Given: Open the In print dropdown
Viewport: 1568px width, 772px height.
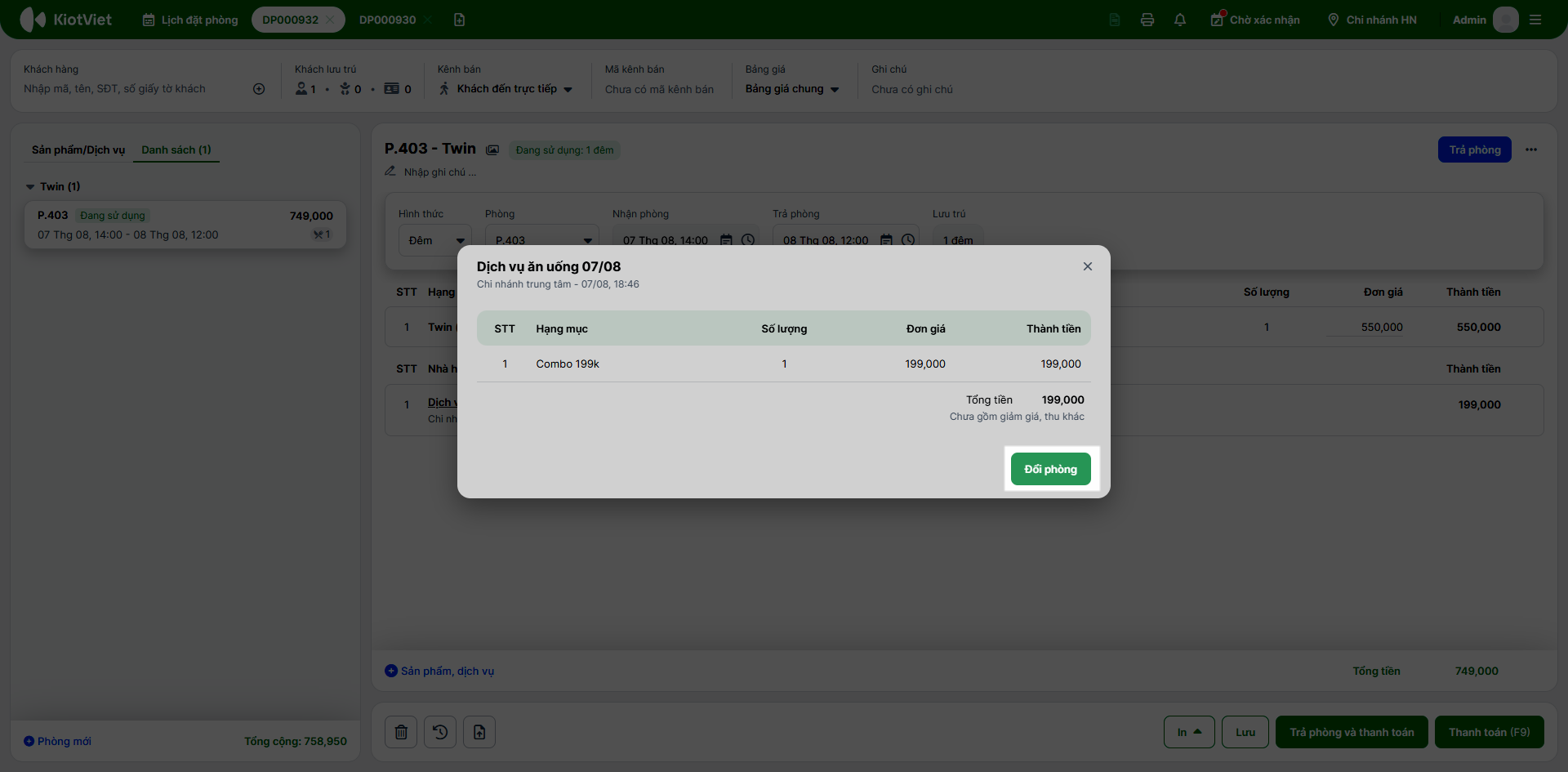Looking at the screenshot, I should point(1189,732).
